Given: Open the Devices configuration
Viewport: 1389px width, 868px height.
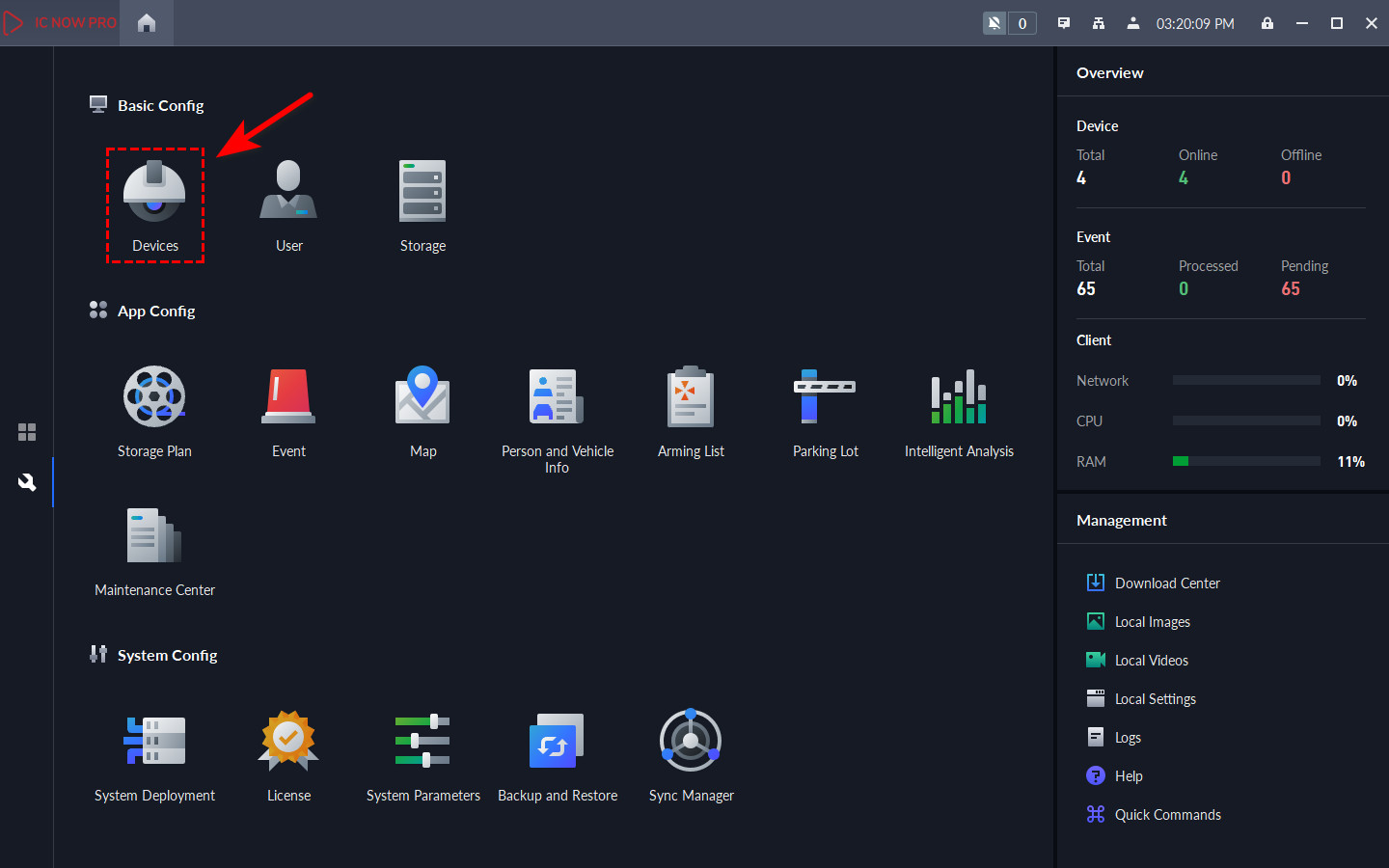Looking at the screenshot, I should (154, 204).
